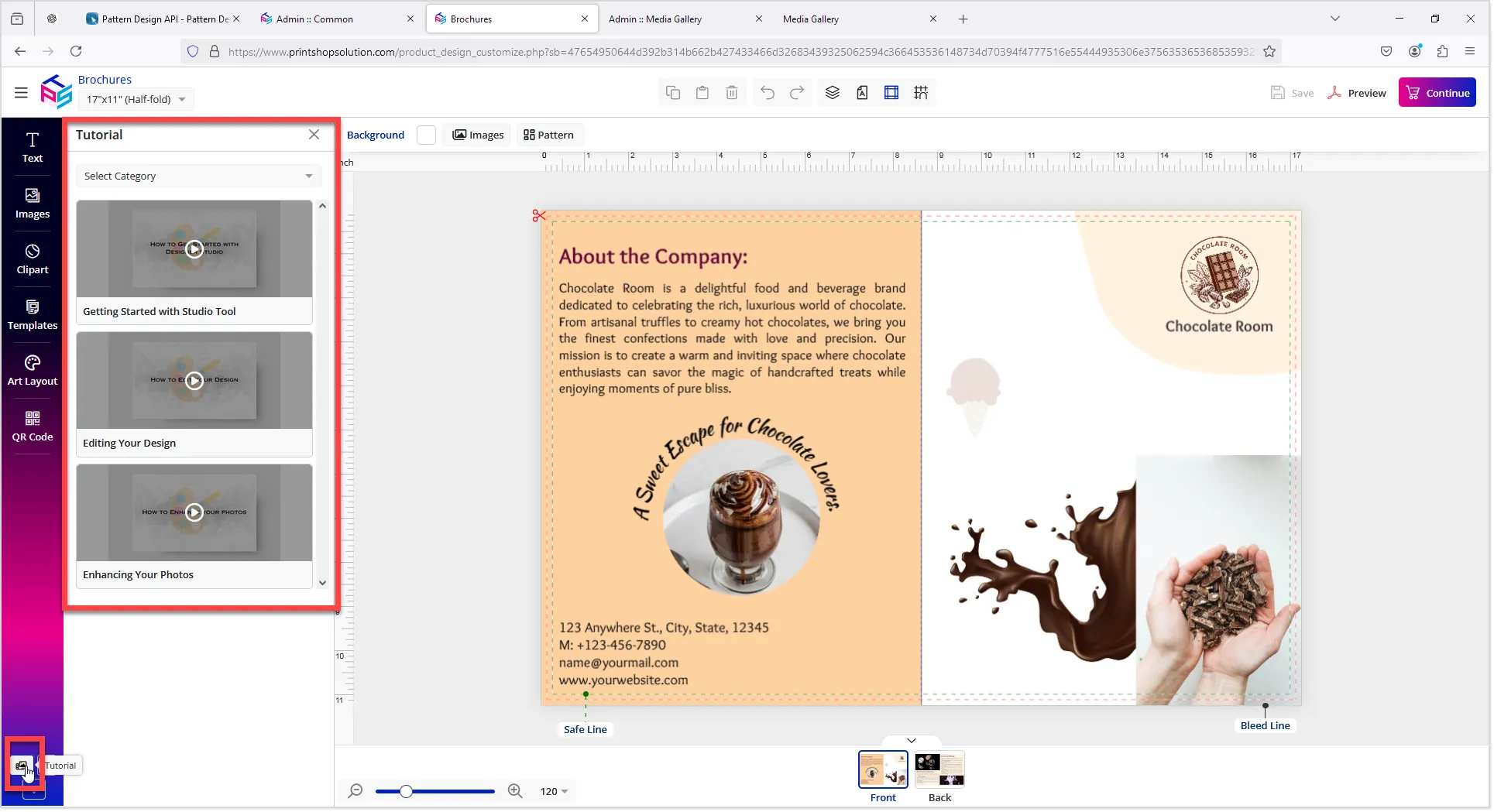Toggle the ruler guides icon
This screenshot has height=812, width=1494.
pyautogui.click(x=891, y=93)
